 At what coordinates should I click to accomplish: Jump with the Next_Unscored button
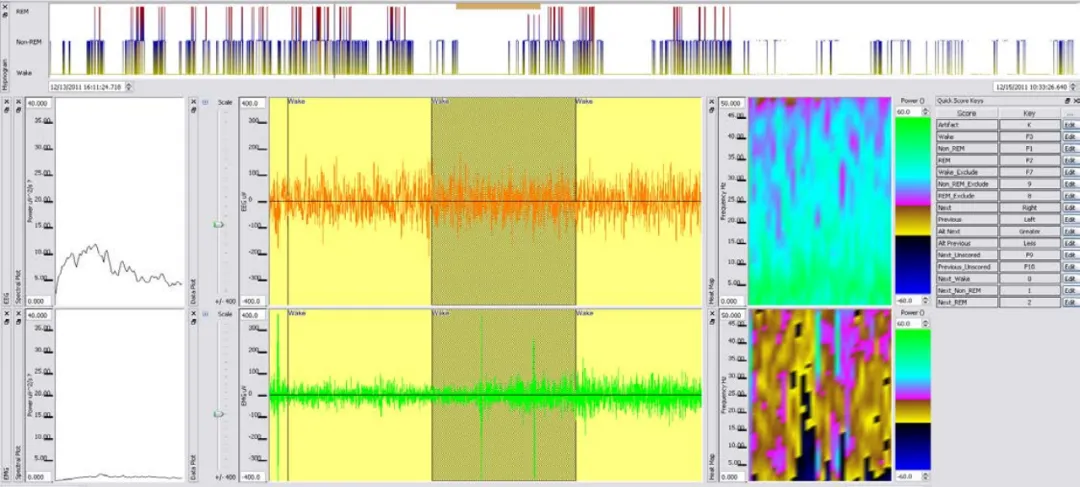(966, 255)
